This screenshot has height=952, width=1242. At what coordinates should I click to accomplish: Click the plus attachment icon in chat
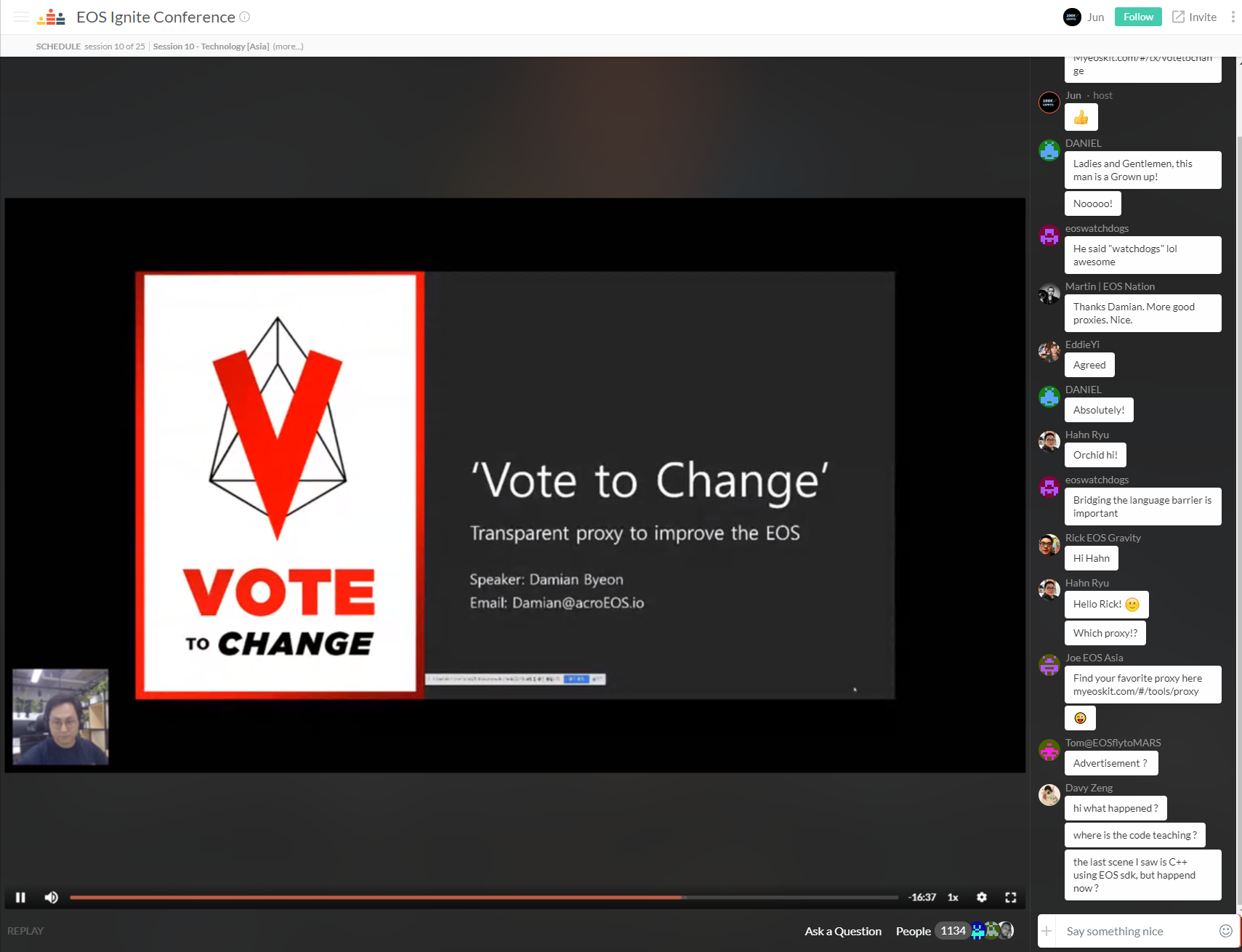[1047, 931]
